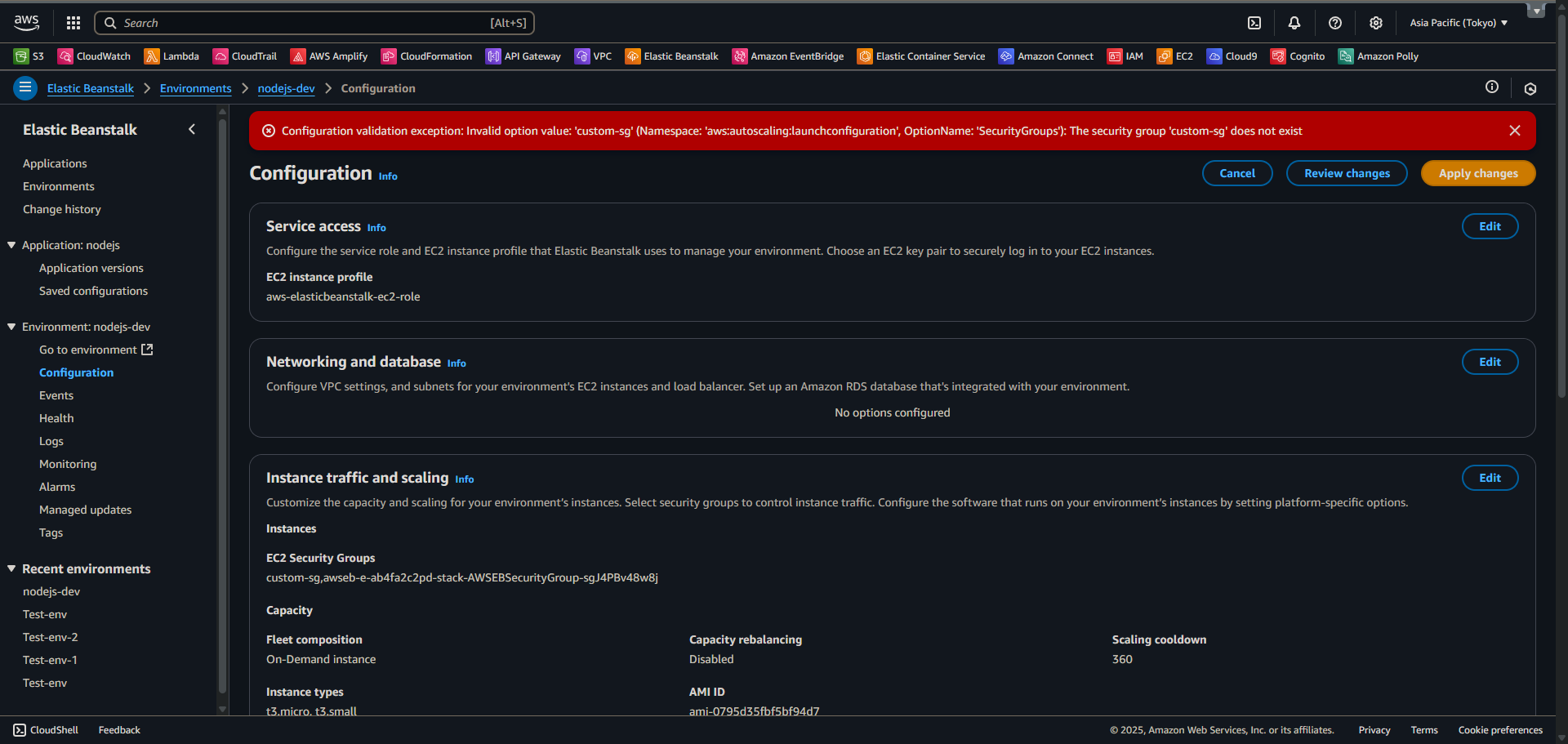The height and width of the screenshot is (744, 1568).
Task: Open the Amazon Connect shortcut
Action: click(1046, 56)
